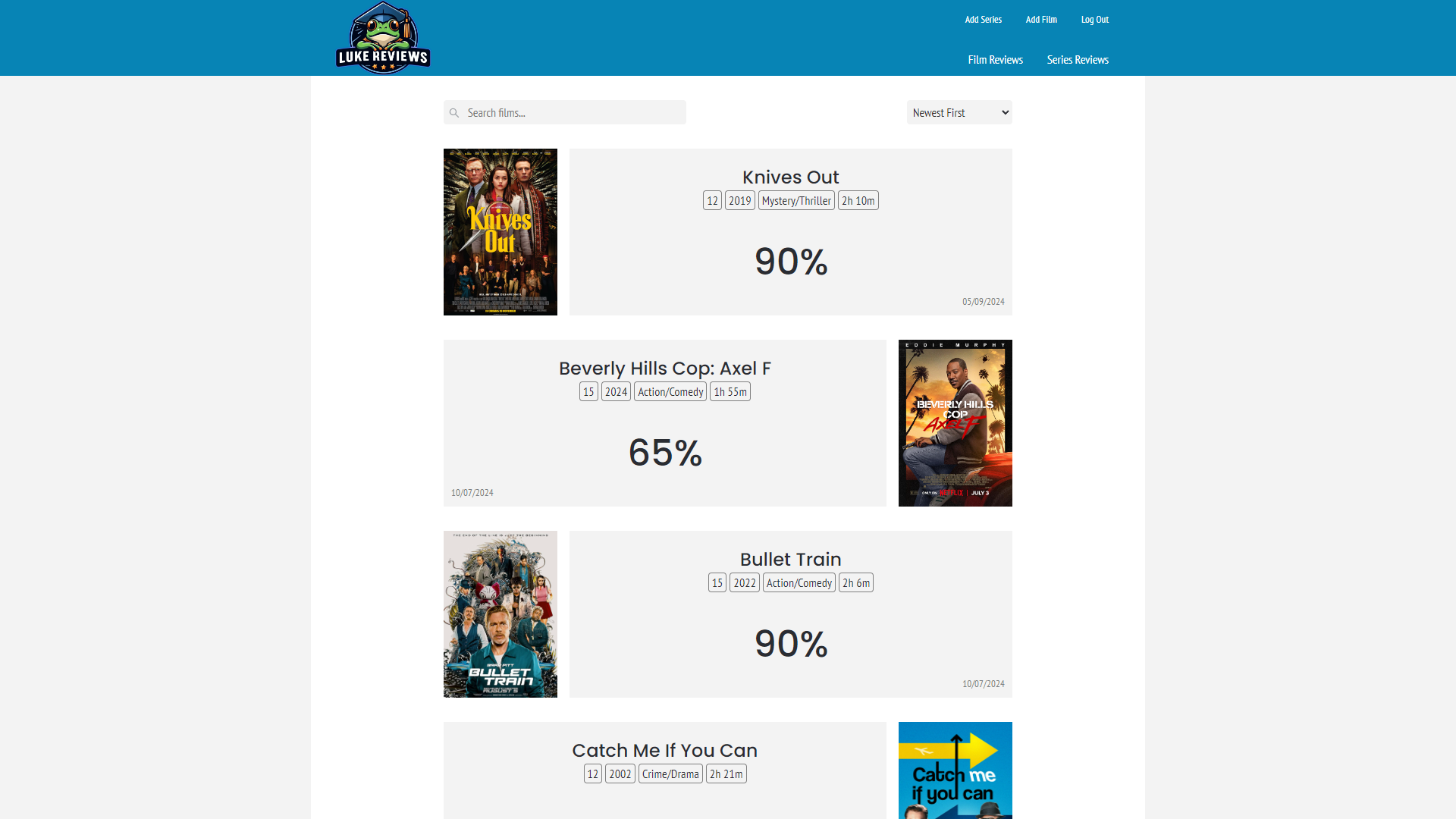The width and height of the screenshot is (1456, 819).
Task: Click the search films input field
Action: pyautogui.click(x=564, y=112)
